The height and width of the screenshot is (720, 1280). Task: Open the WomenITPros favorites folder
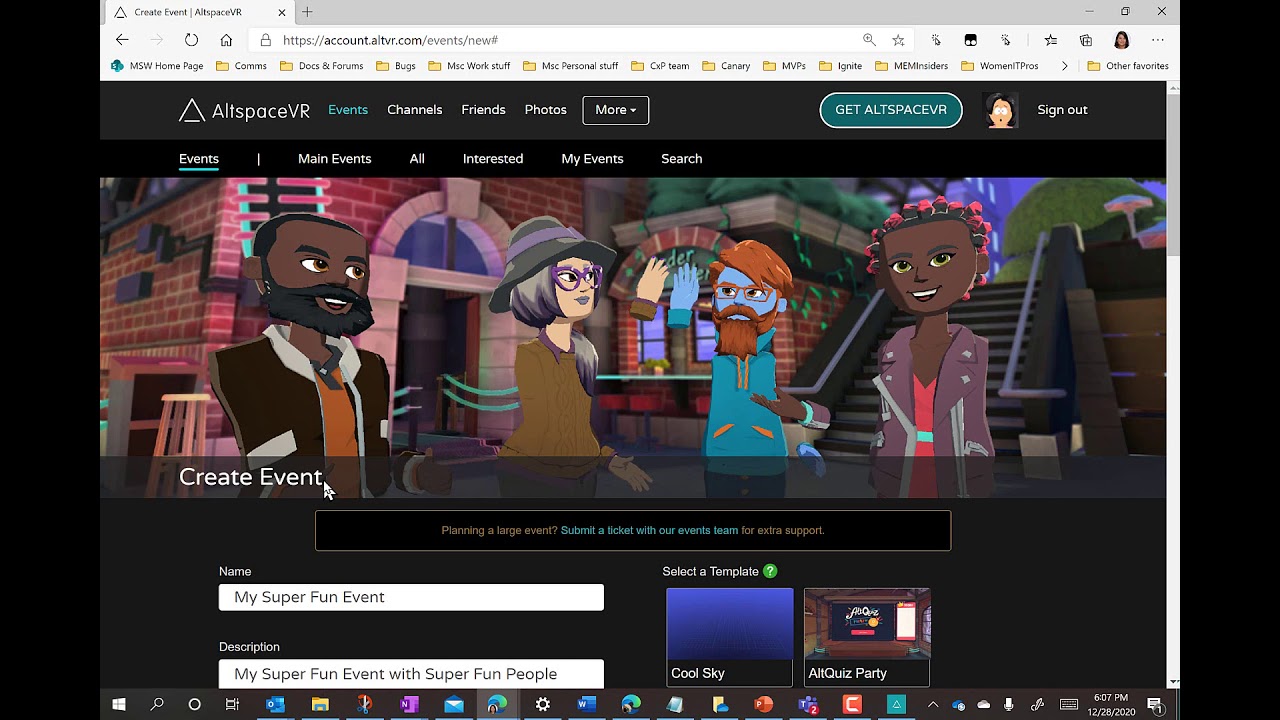point(1000,66)
